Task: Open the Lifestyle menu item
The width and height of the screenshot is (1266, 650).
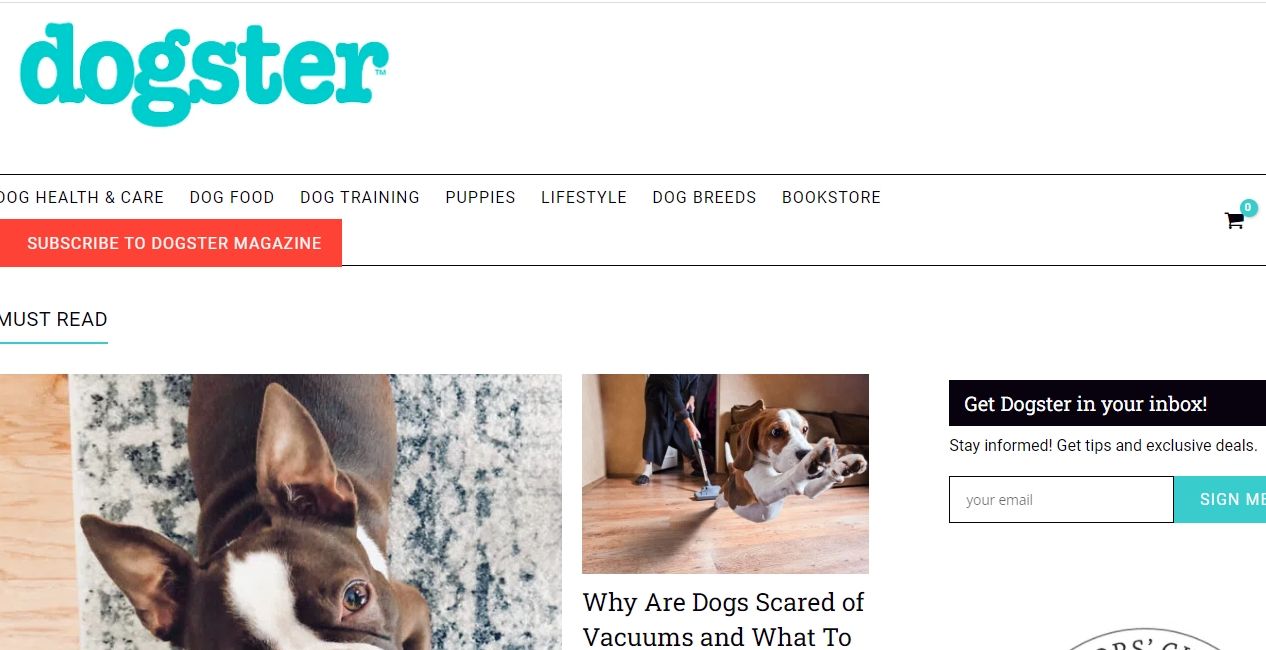Action: coord(584,197)
